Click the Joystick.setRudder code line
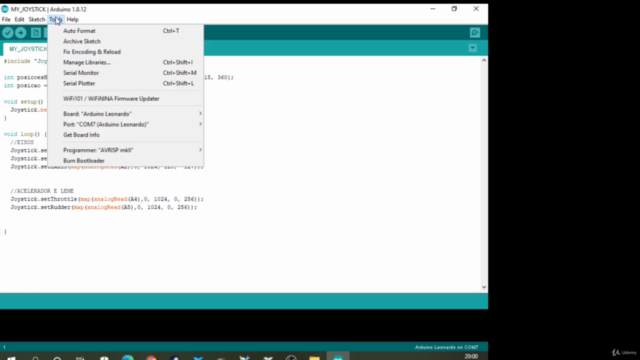Image resolution: width=640 pixels, height=360 pixels. point(104,207)
